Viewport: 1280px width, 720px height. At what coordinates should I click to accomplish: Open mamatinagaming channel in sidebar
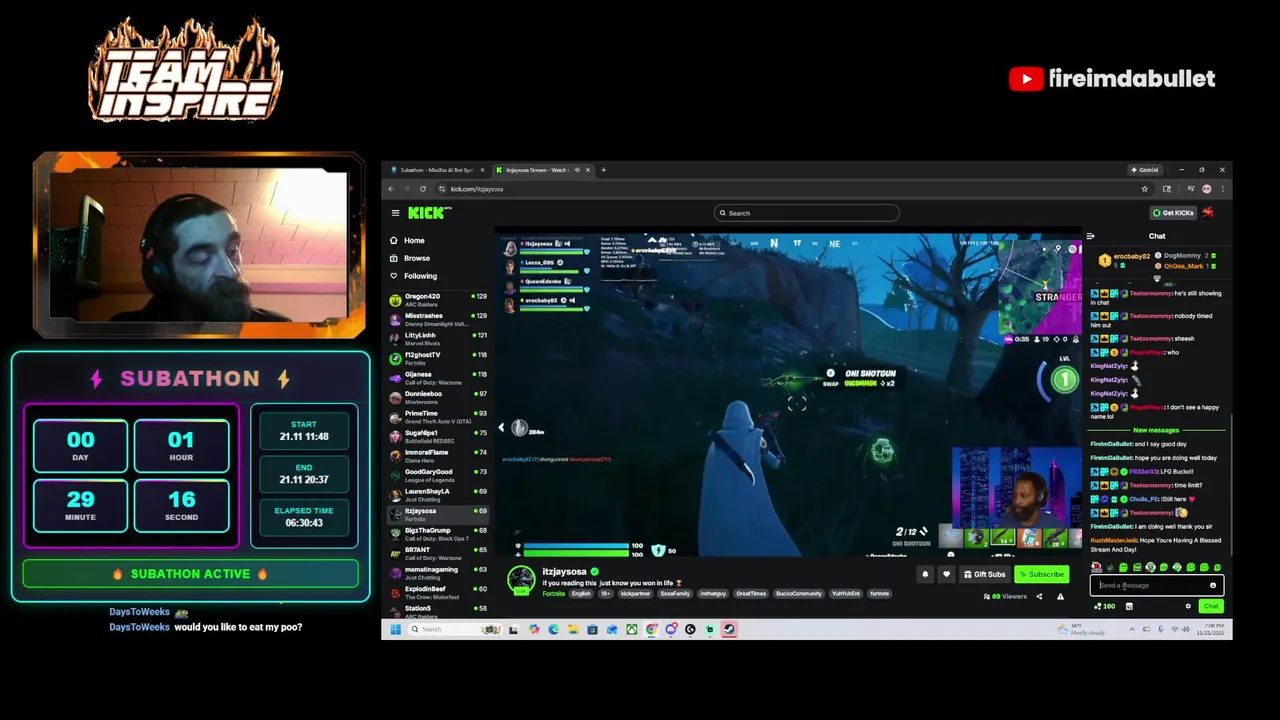click(x=438, y=573)
